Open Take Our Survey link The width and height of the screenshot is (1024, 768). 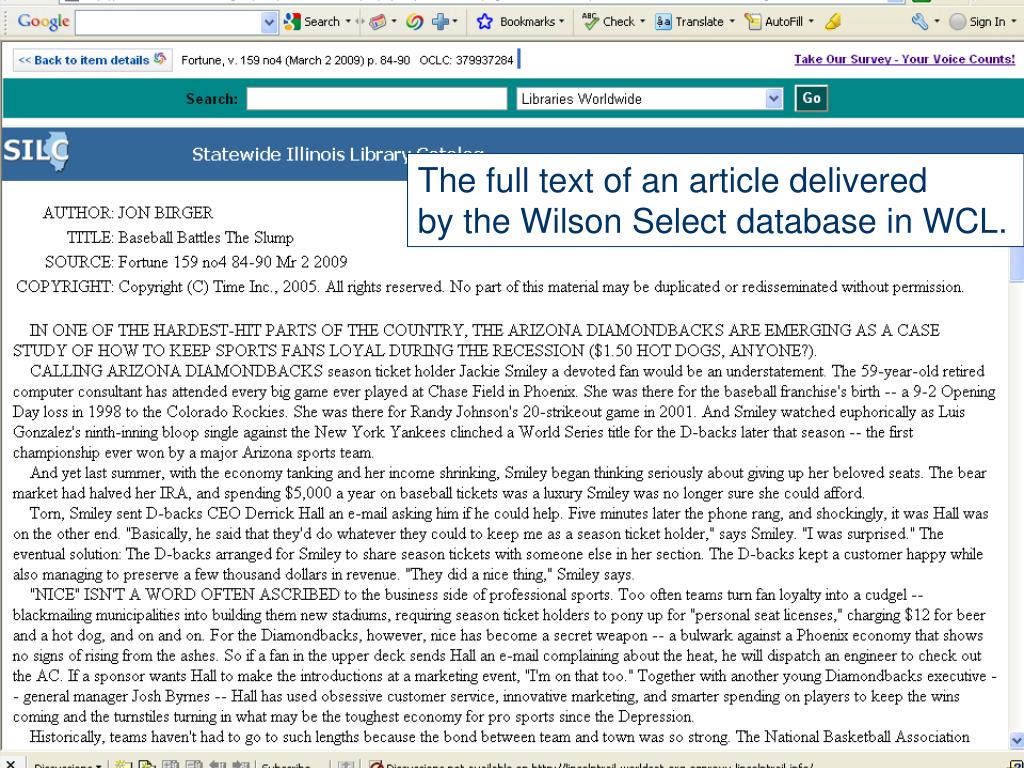tap(904, 59)
